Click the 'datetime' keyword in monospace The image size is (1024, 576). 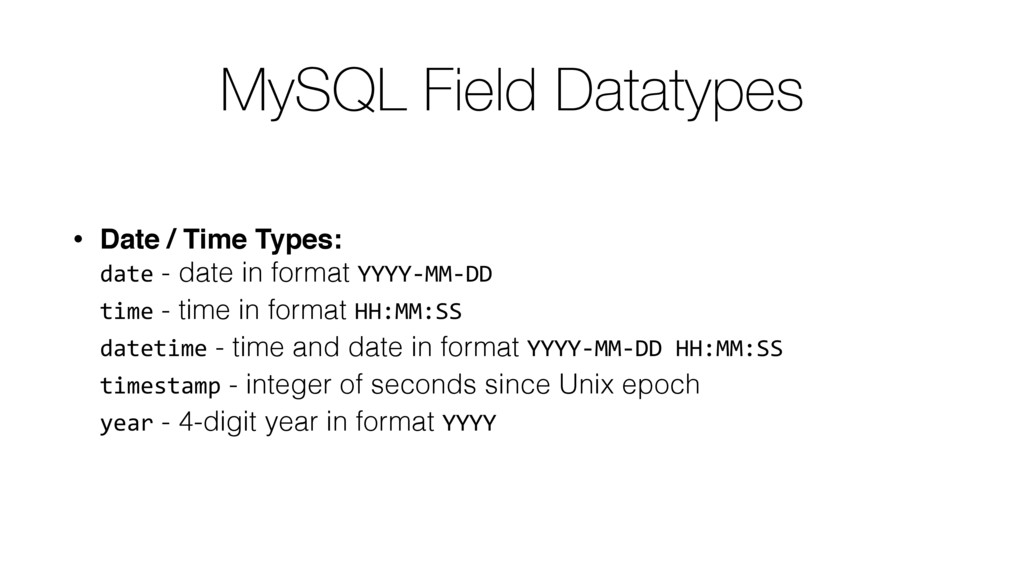[153, 348]
